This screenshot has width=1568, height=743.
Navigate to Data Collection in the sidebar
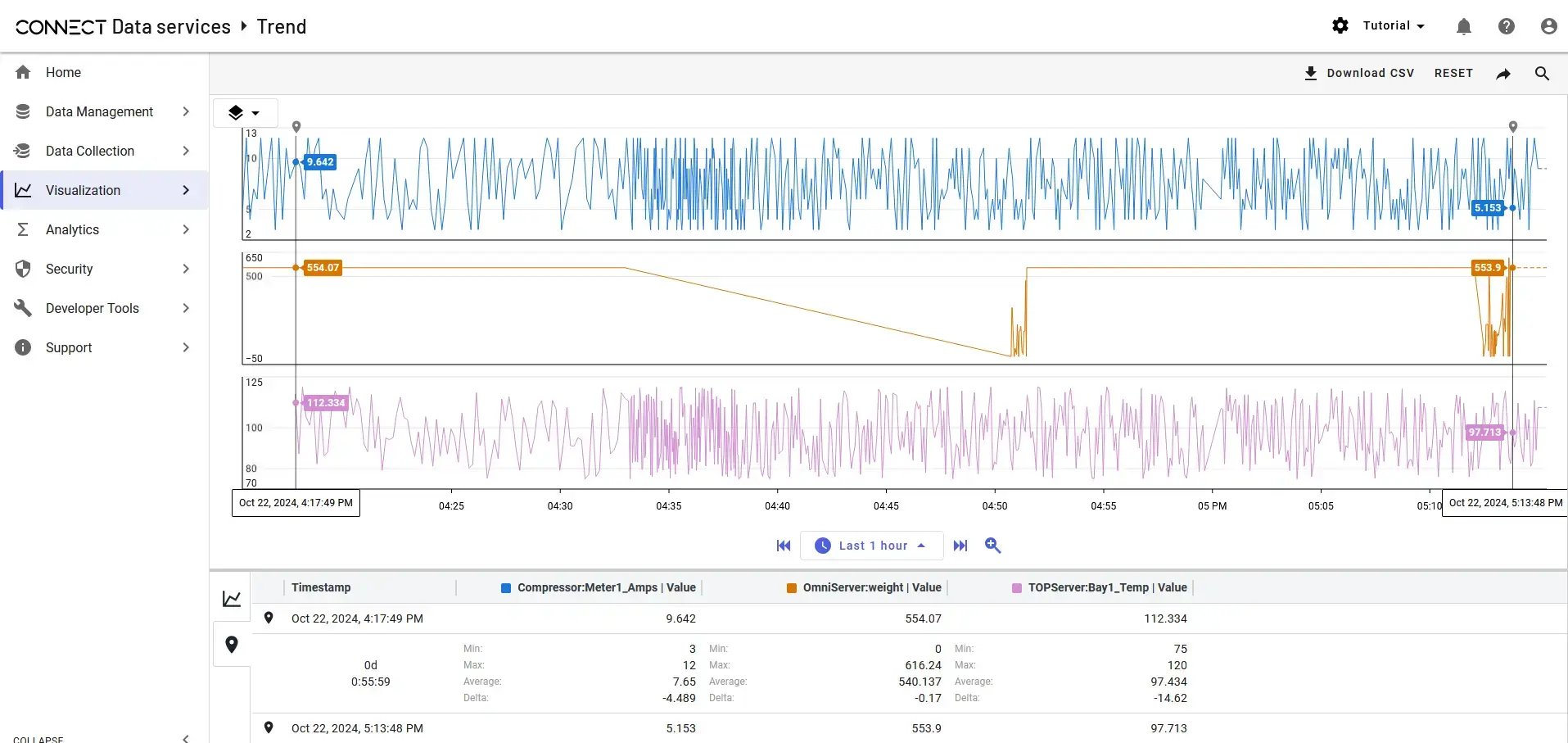click(x=89, y=151)
